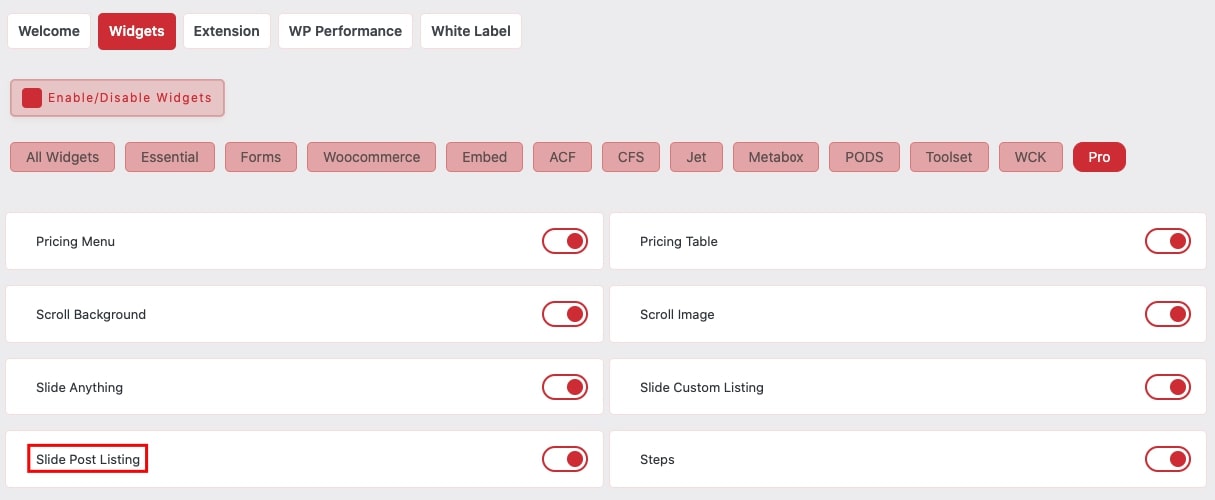
Task: Select the Pro widget filter
Action: 1099,157
